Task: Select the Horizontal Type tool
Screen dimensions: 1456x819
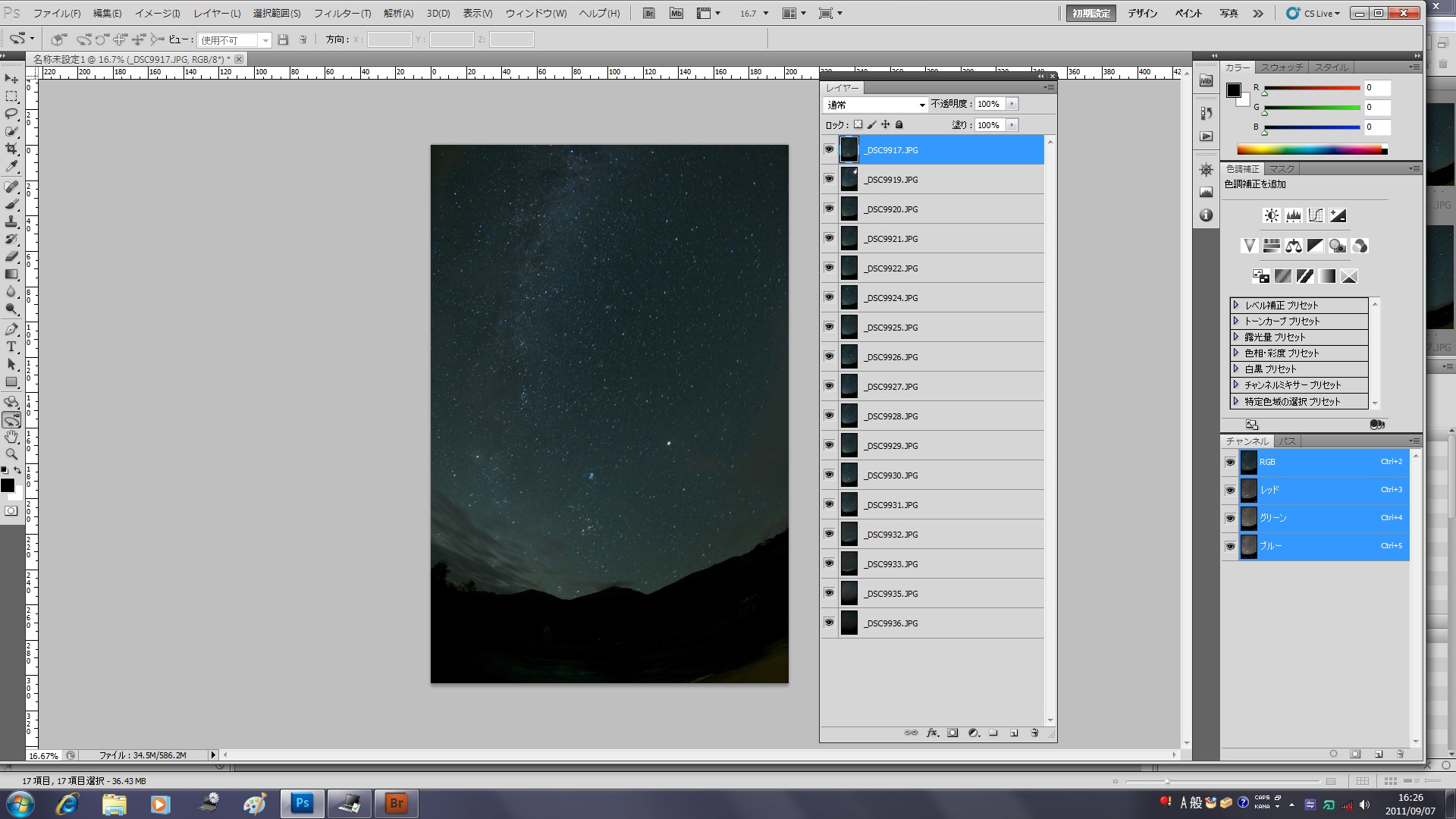Action: click(x=11, y=347)
